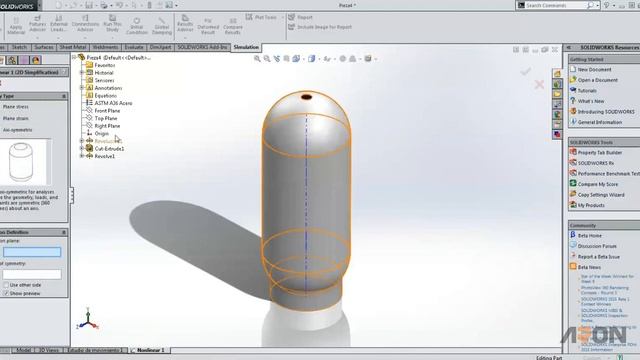Open the SOLIDWORKS Add-Ins tab
640x360 pixels.
point(202,47)
